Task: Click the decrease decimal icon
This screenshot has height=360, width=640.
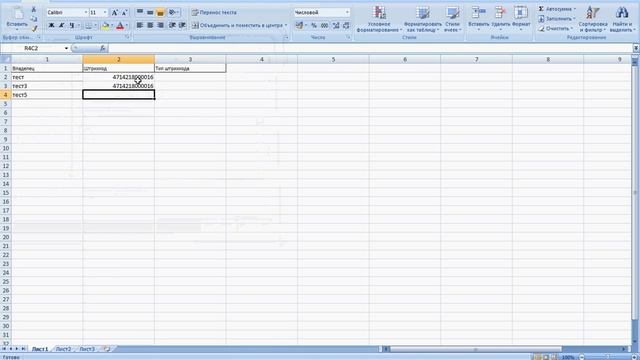Action: (x=346, y=26)
